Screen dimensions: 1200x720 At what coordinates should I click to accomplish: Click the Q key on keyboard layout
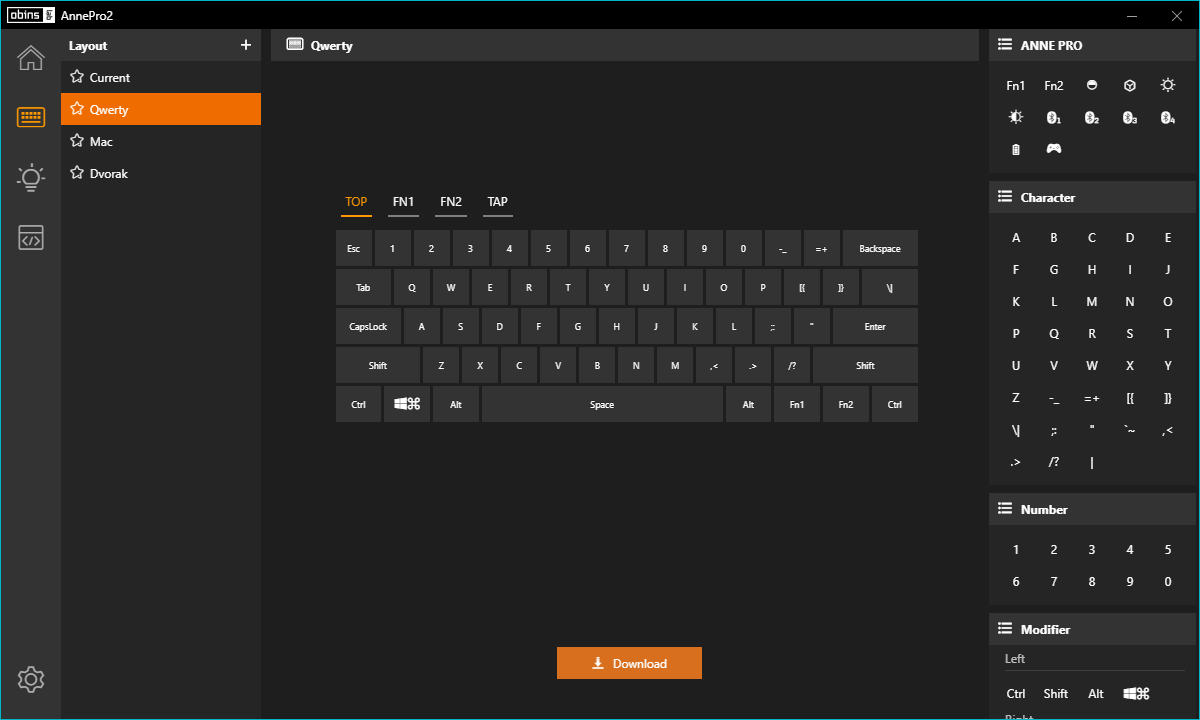click(412, 287)
